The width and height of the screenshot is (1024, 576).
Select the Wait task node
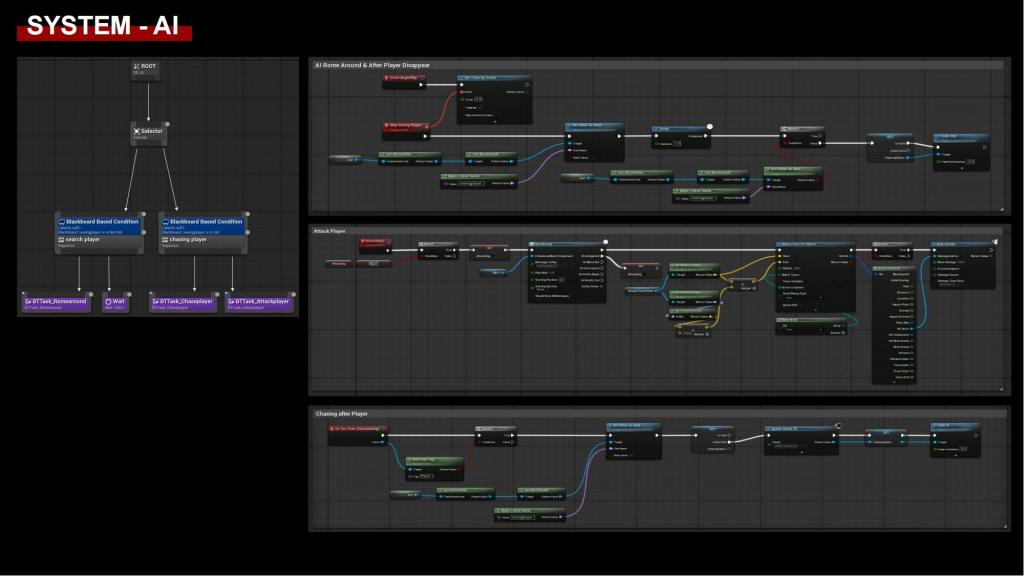(117, 302)
